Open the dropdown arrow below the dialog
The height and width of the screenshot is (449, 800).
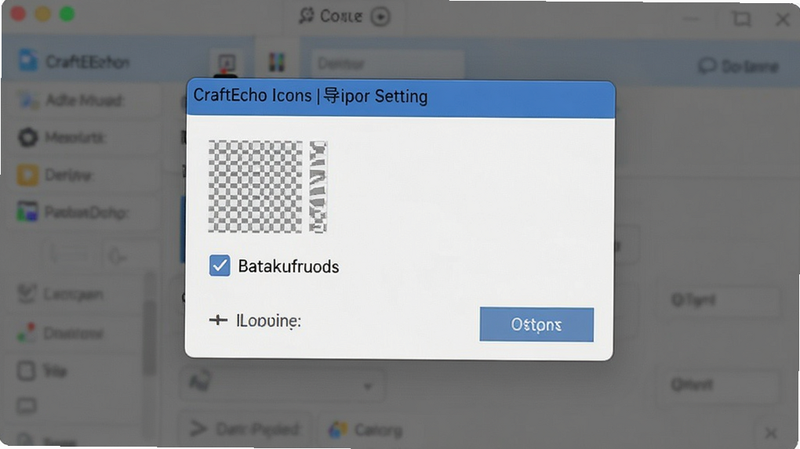(368, 387)
